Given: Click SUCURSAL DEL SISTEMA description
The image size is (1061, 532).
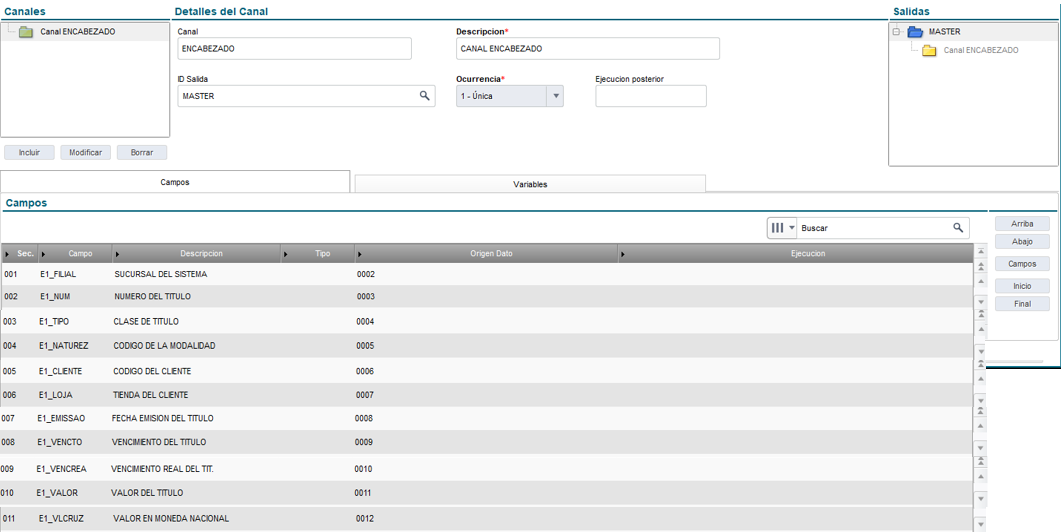Looking at the screenshot, I should [x=160, y=274].
